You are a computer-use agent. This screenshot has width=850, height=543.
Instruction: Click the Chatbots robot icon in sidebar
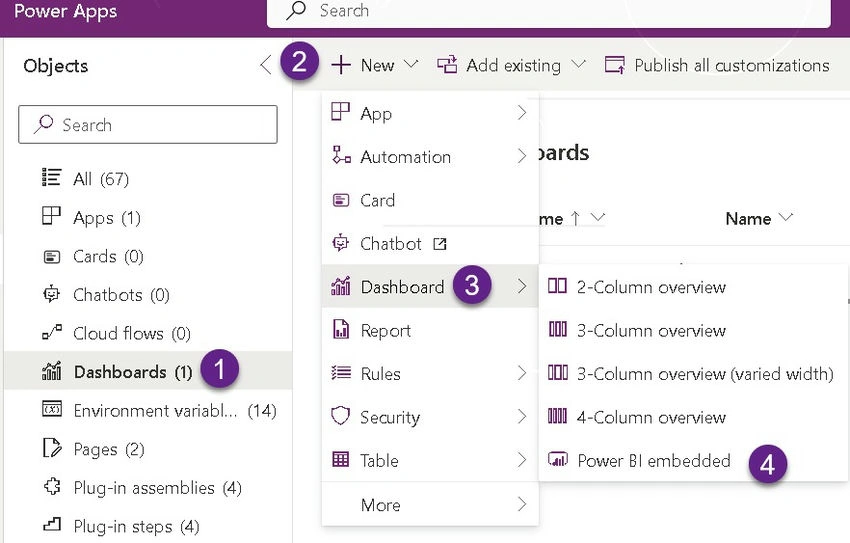[51, 294]
